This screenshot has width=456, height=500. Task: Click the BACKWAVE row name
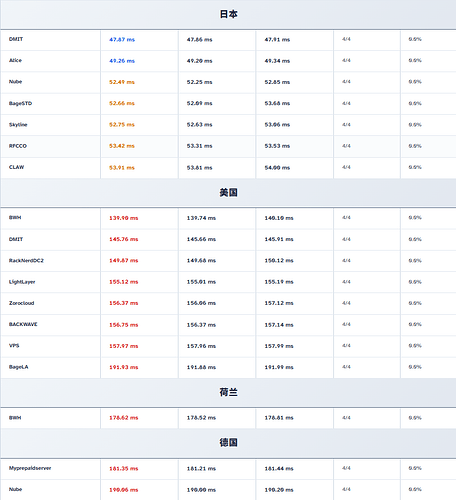(x=23, y=324)
